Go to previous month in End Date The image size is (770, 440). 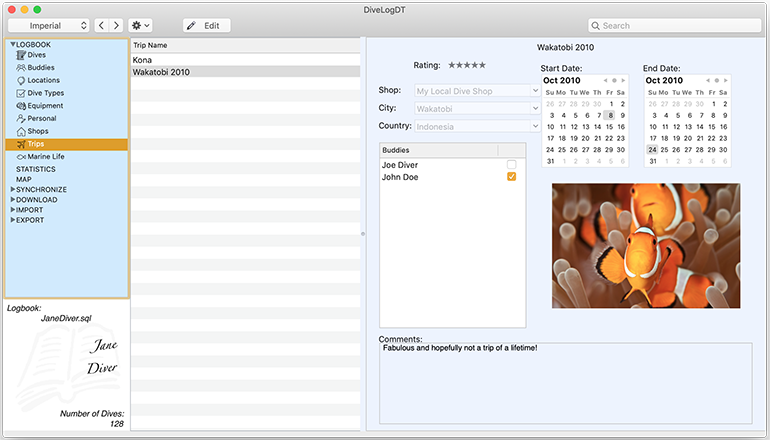[708, 81]
